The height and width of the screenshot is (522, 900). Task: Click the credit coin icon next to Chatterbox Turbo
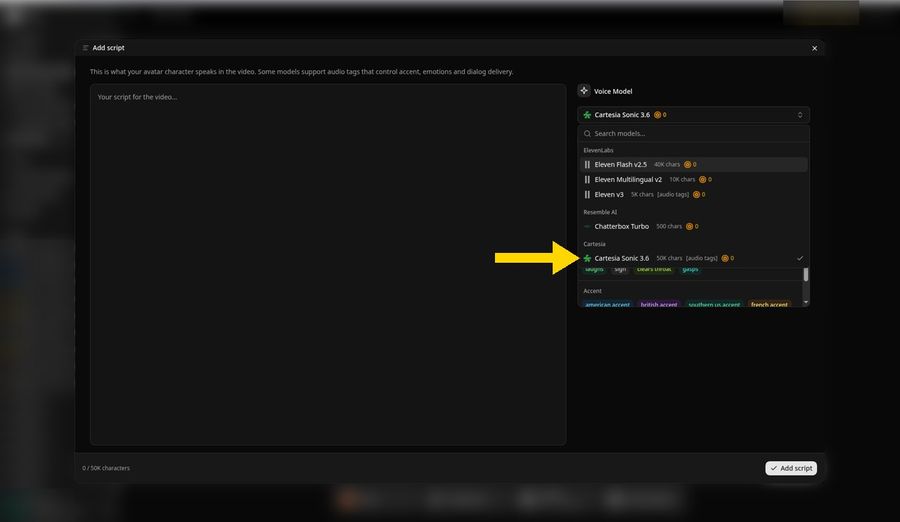click(689, 226)
